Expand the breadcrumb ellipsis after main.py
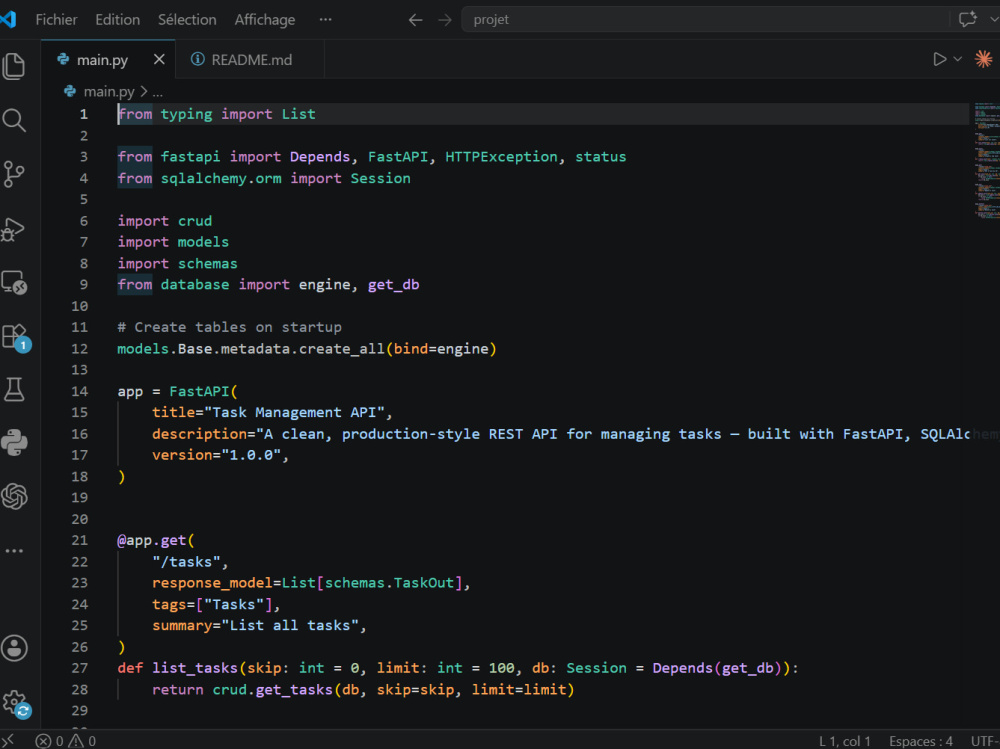The image size is (1000, 749). 158,92
